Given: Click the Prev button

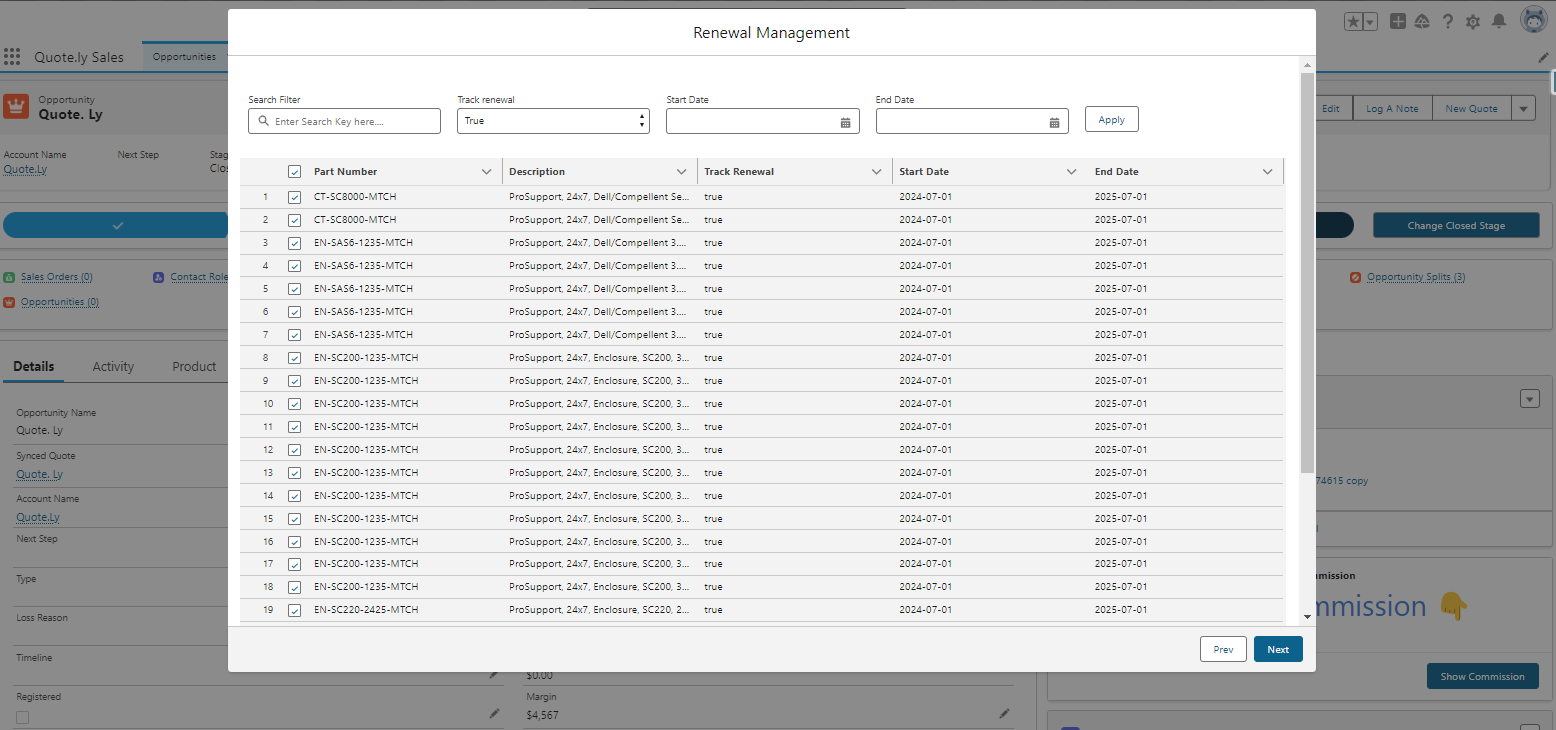Looking at the screenshot, I should 1223,649.
